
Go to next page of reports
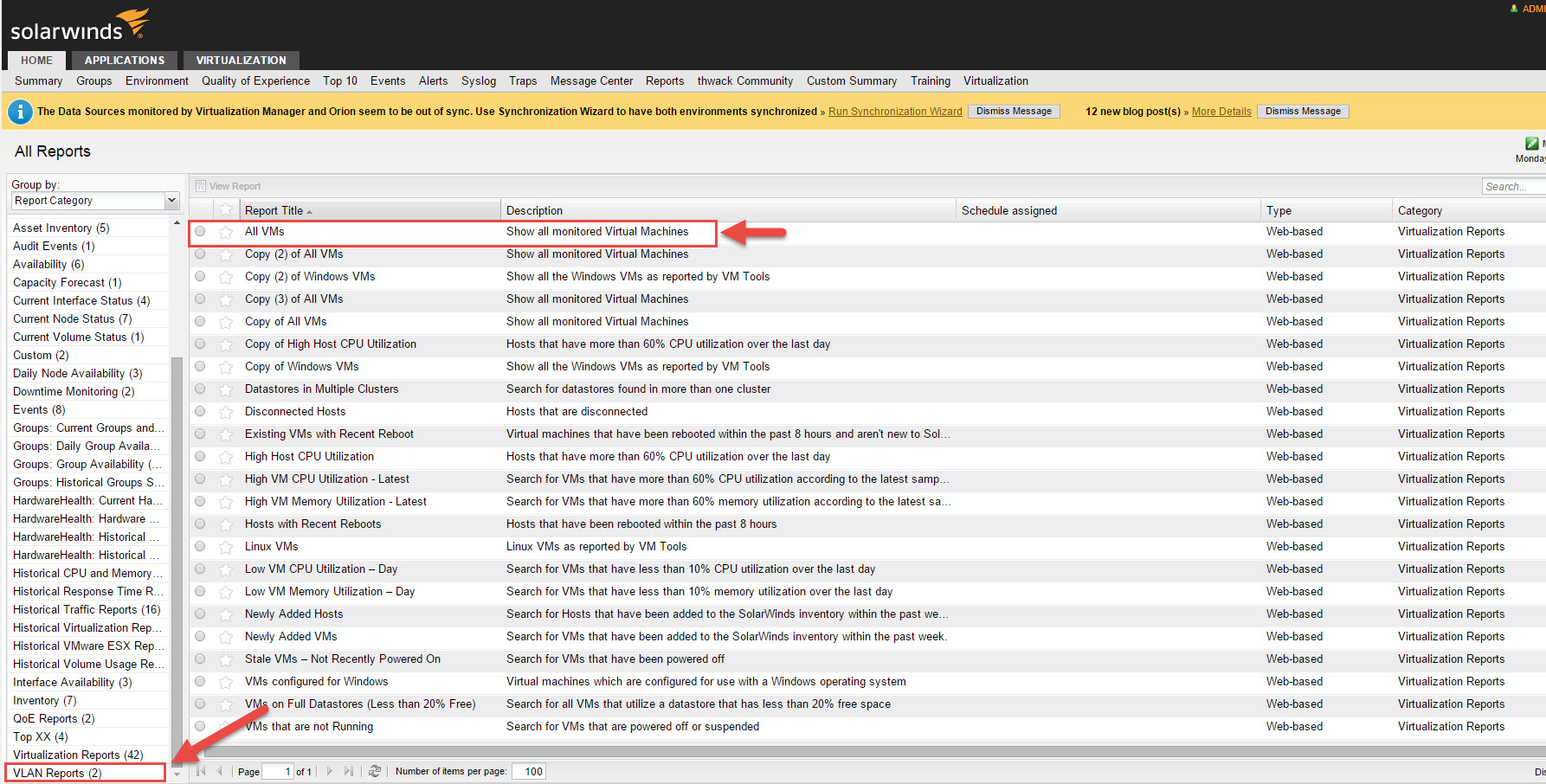(x=330, y=771)
